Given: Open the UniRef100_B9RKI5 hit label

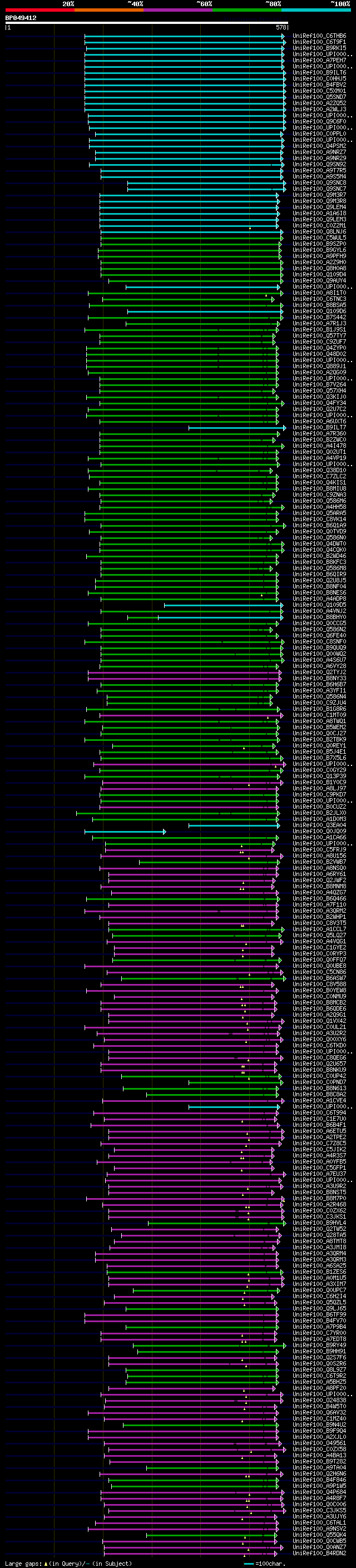Looking at the screenshot, I should (x=319, y=48).
